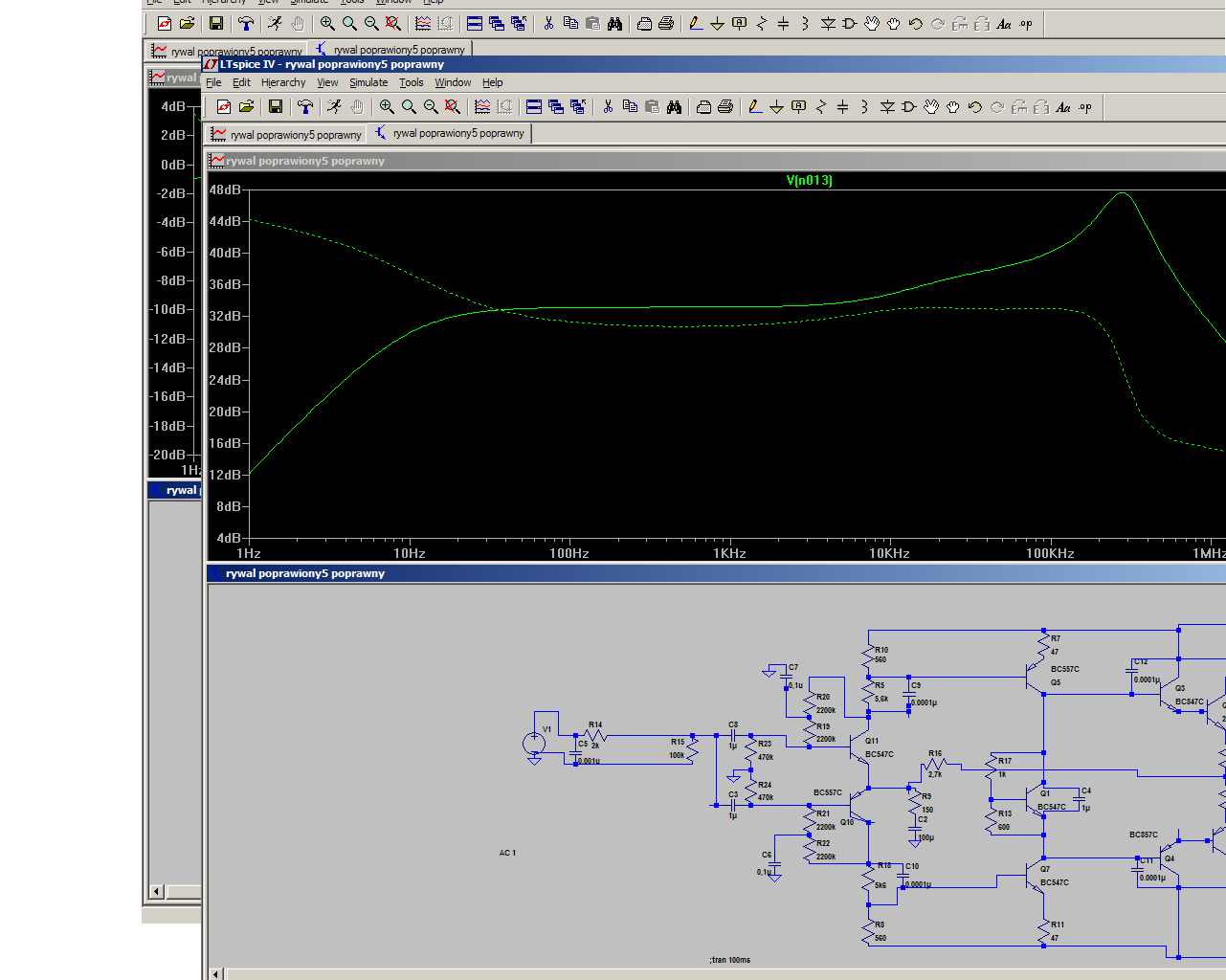Select SPICE directive .op tool in front toolbar

1085,107
